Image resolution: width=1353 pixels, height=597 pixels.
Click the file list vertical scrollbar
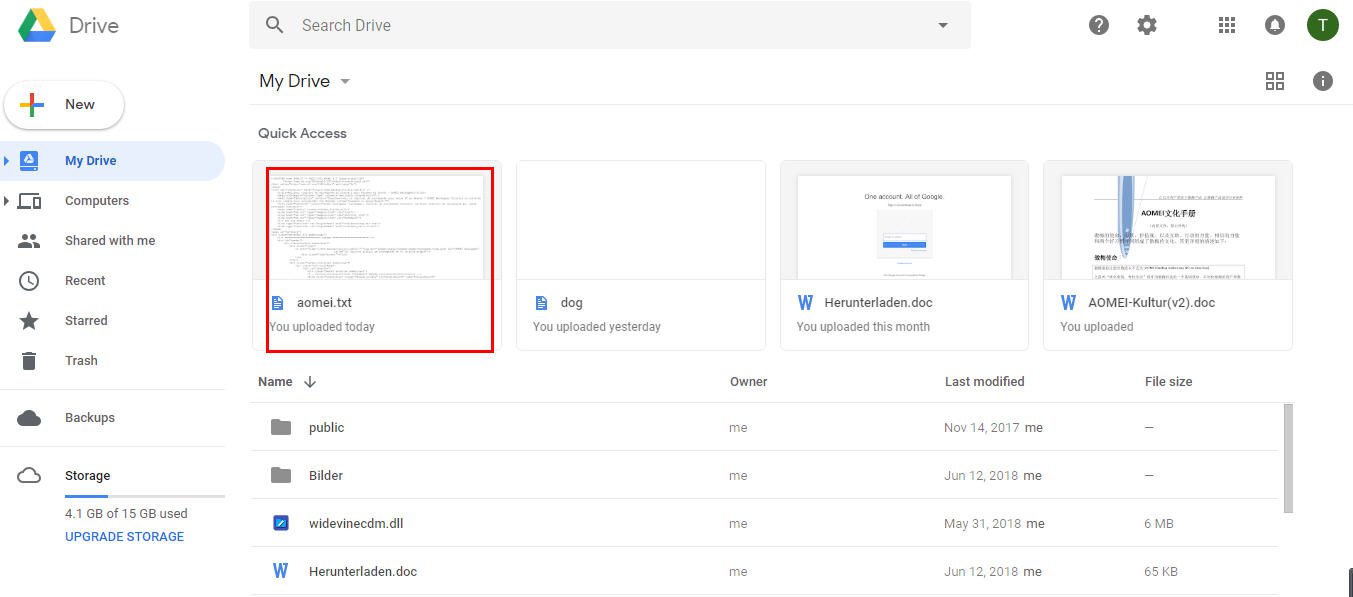(x=1288, y=458)
